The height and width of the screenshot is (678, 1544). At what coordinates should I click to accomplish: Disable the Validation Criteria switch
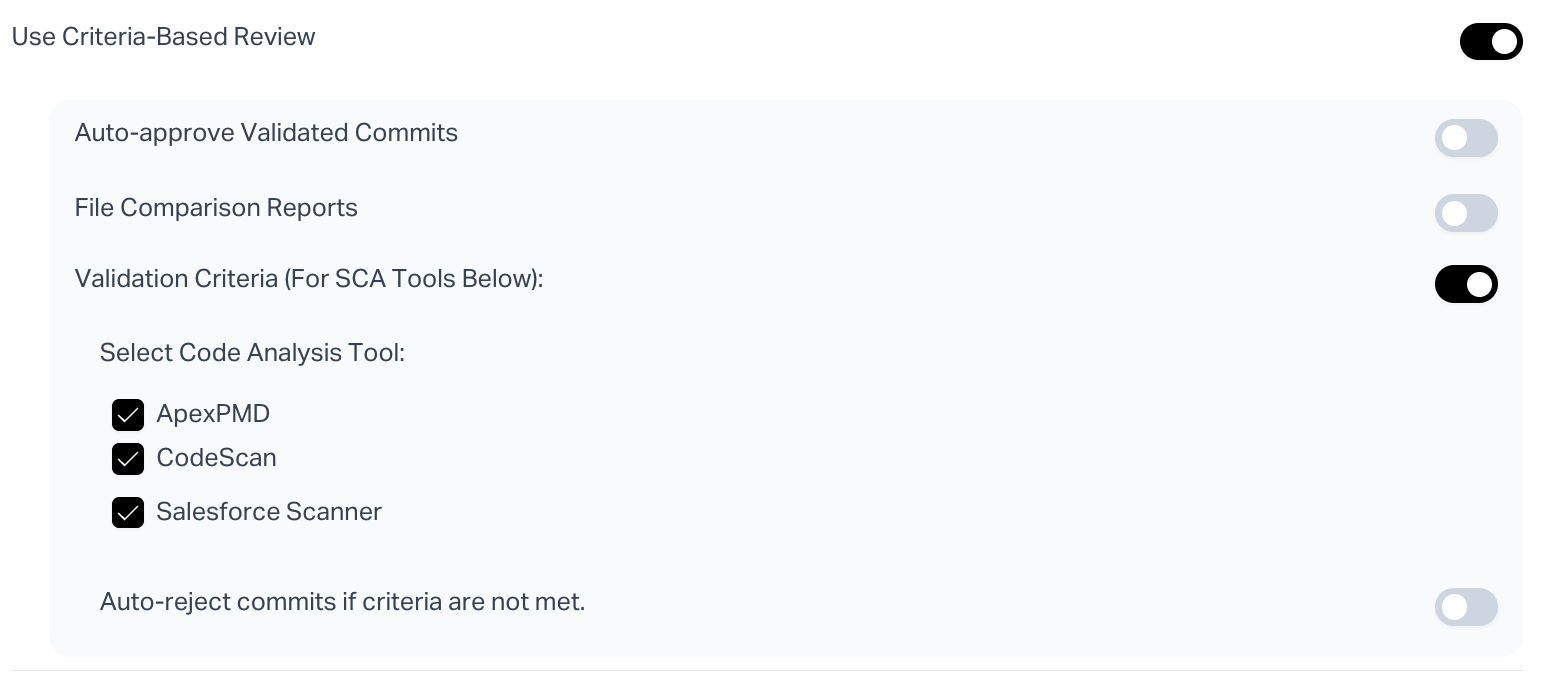point(1465,284)
